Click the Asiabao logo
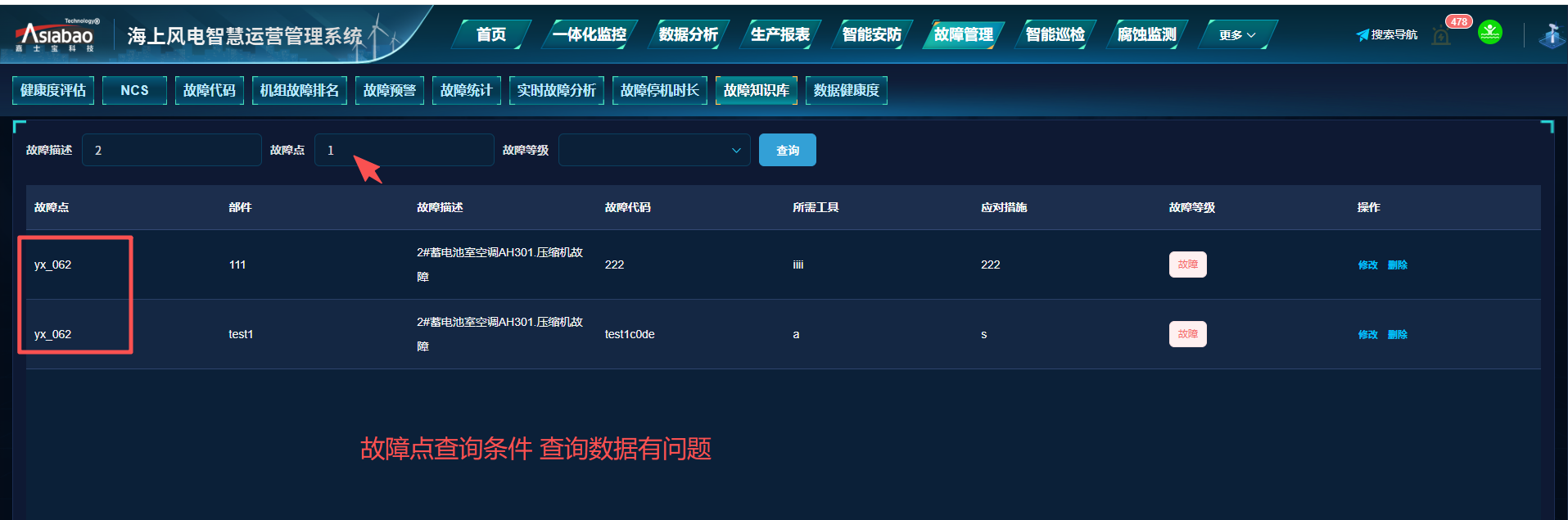This screenshot has height=520, width=1568. click(x=56, y=35)
